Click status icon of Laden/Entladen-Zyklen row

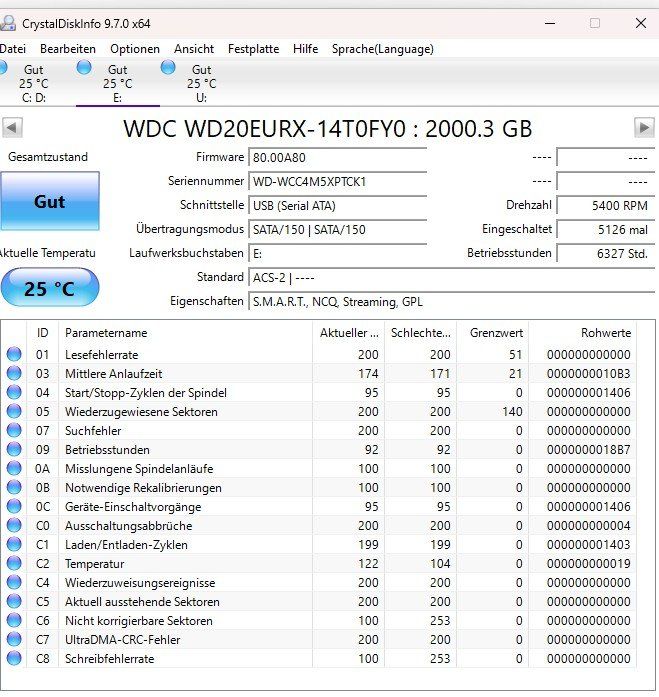(14, 545)
